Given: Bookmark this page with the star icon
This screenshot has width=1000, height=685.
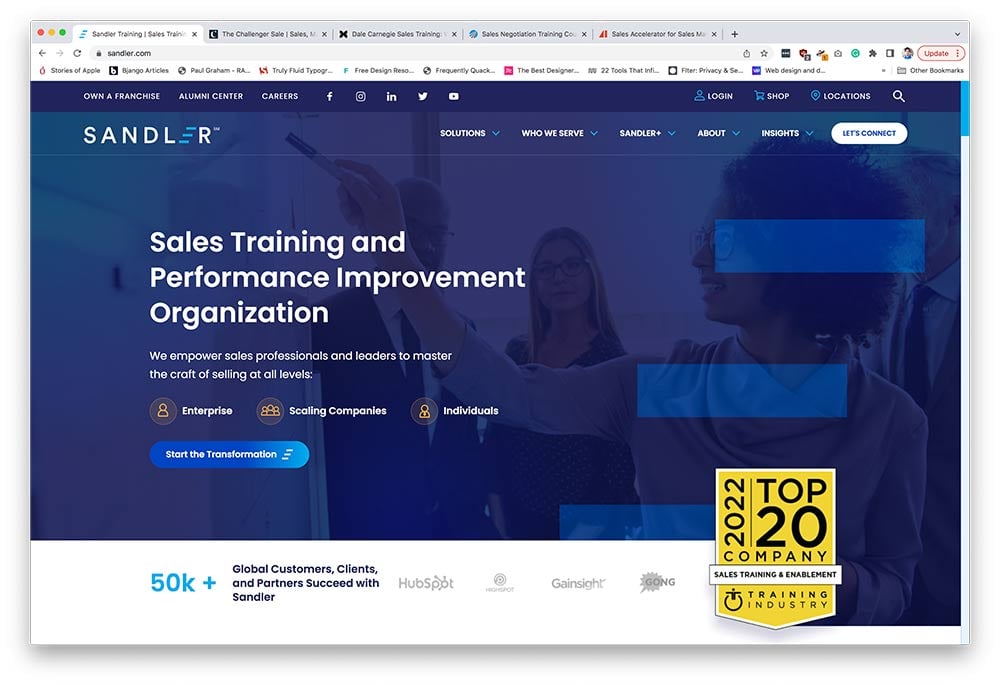Looking at the screenshot, I should coord(764,53).
